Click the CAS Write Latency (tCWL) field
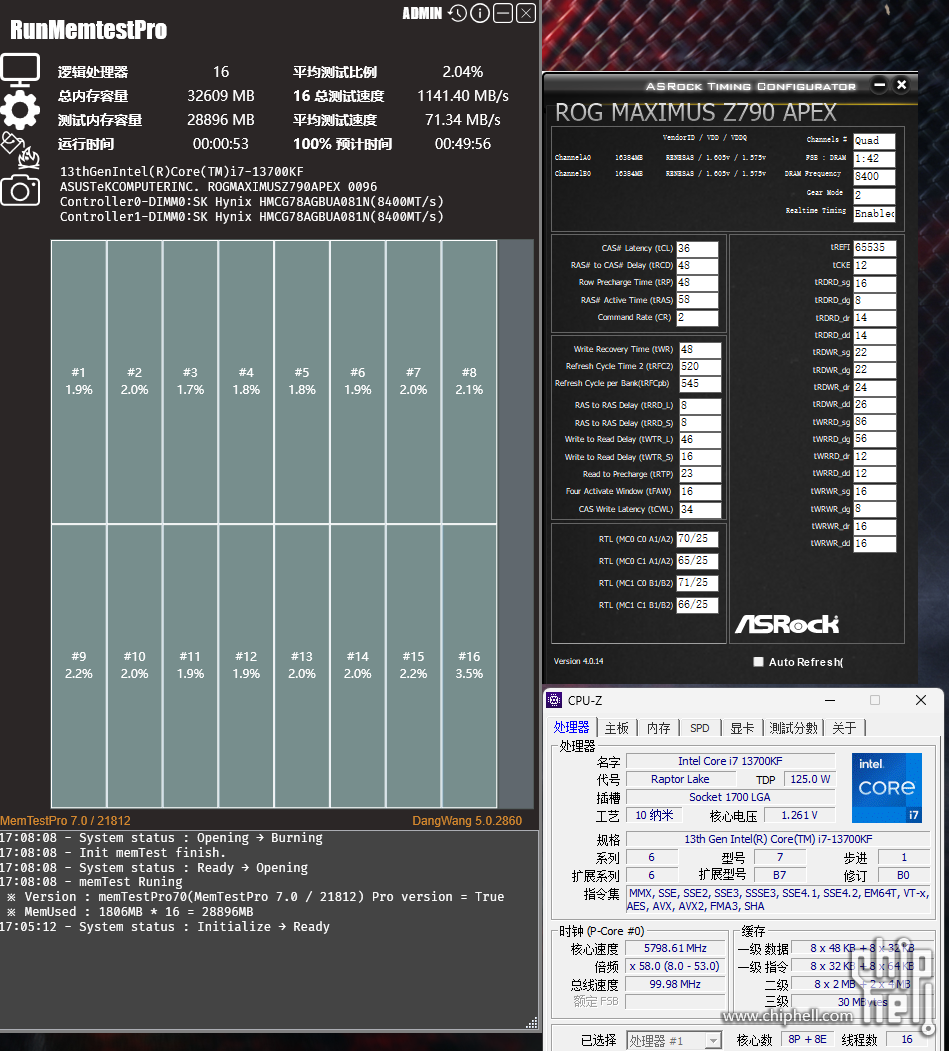 click(x=700, y=509)
